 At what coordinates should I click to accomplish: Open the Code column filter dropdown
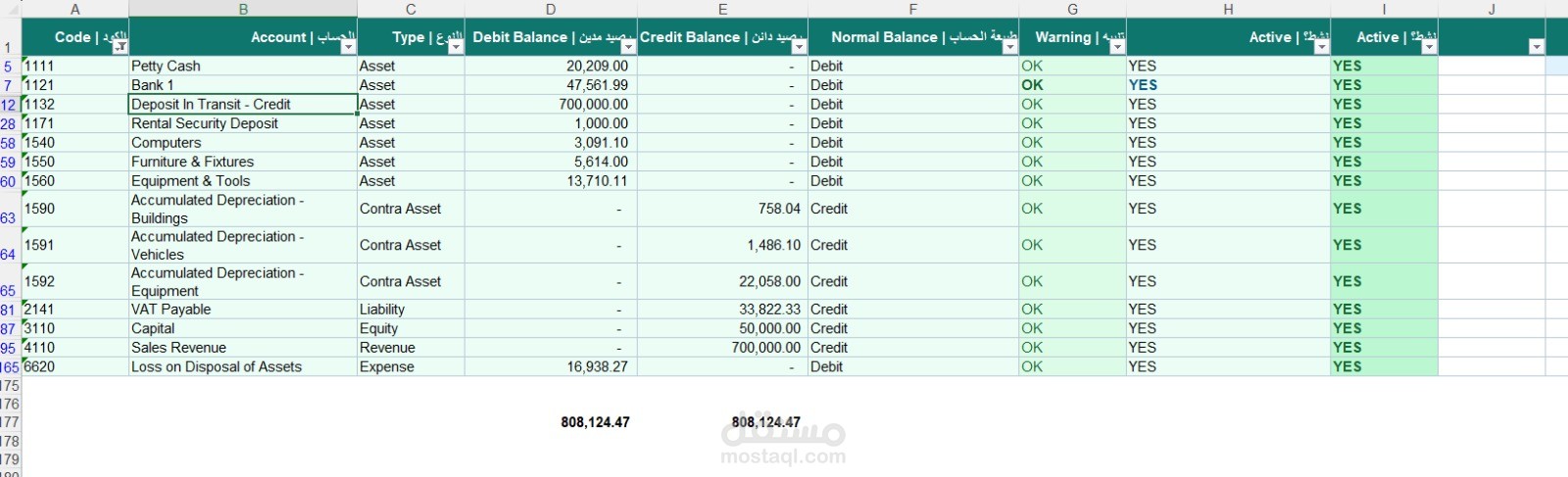point(121,47)
